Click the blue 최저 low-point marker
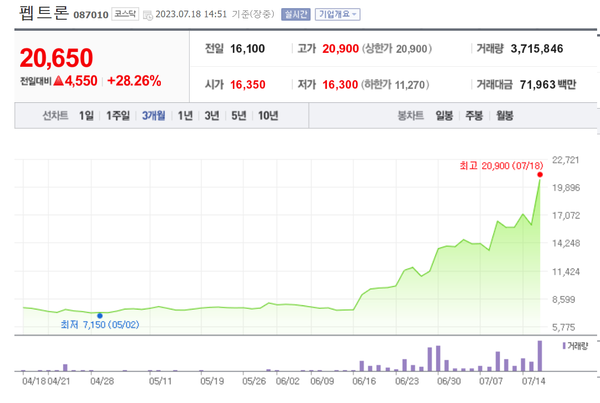 point(99,315)
